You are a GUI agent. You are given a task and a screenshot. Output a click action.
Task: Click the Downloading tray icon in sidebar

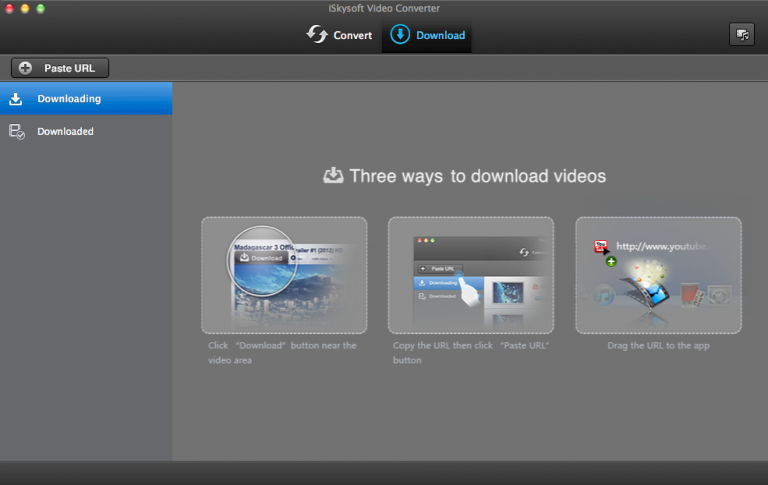click(16, 99)
